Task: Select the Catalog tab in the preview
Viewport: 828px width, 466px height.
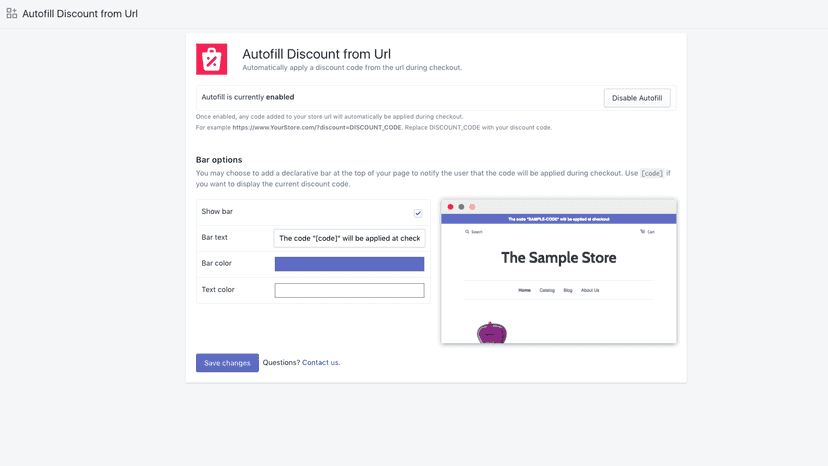Action: tap(547, 290)
